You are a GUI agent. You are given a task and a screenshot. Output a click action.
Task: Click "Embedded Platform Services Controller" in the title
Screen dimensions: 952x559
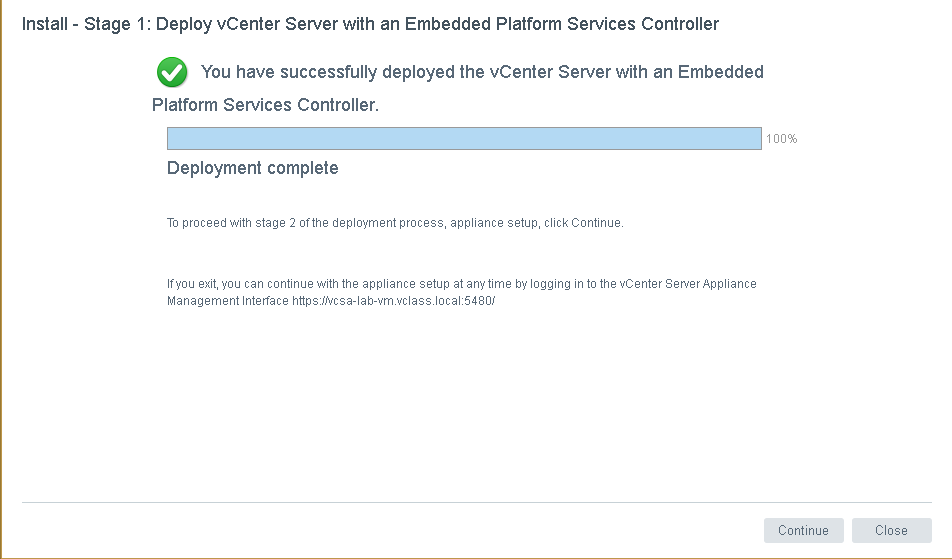click(x=582, y=24)
